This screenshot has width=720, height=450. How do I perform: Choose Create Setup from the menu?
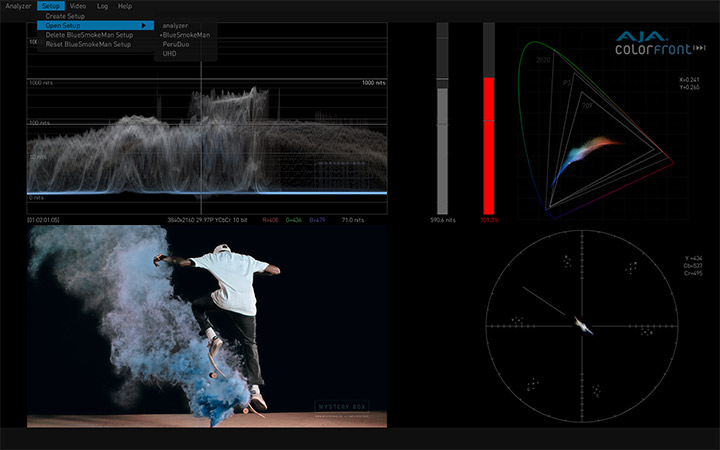click(65, 16)
